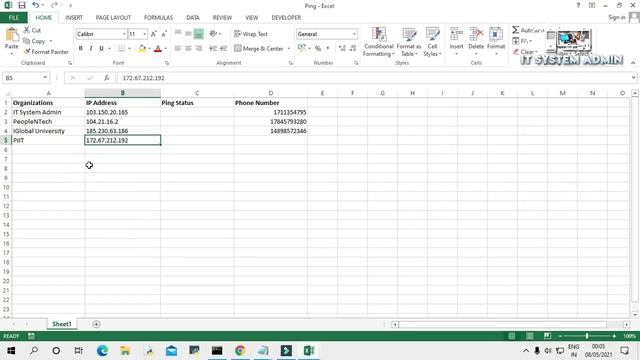Open the Windows Start menu
The image size is (640, 360).
click(11, 351)
